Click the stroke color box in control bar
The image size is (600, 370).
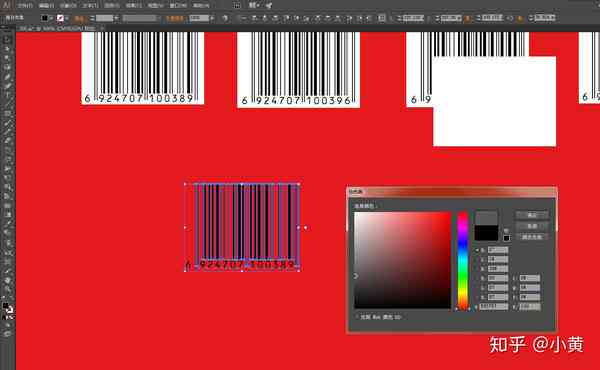(60, 18)
